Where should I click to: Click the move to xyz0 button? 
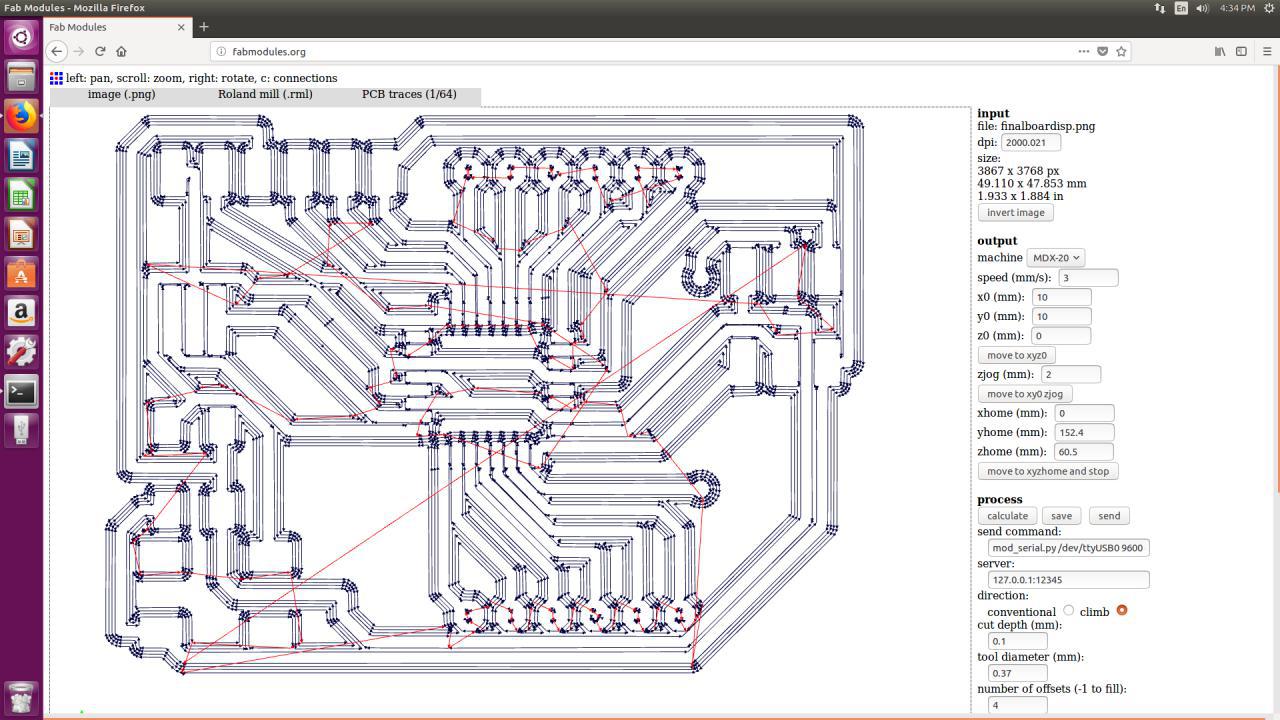tap(1016, 355)
